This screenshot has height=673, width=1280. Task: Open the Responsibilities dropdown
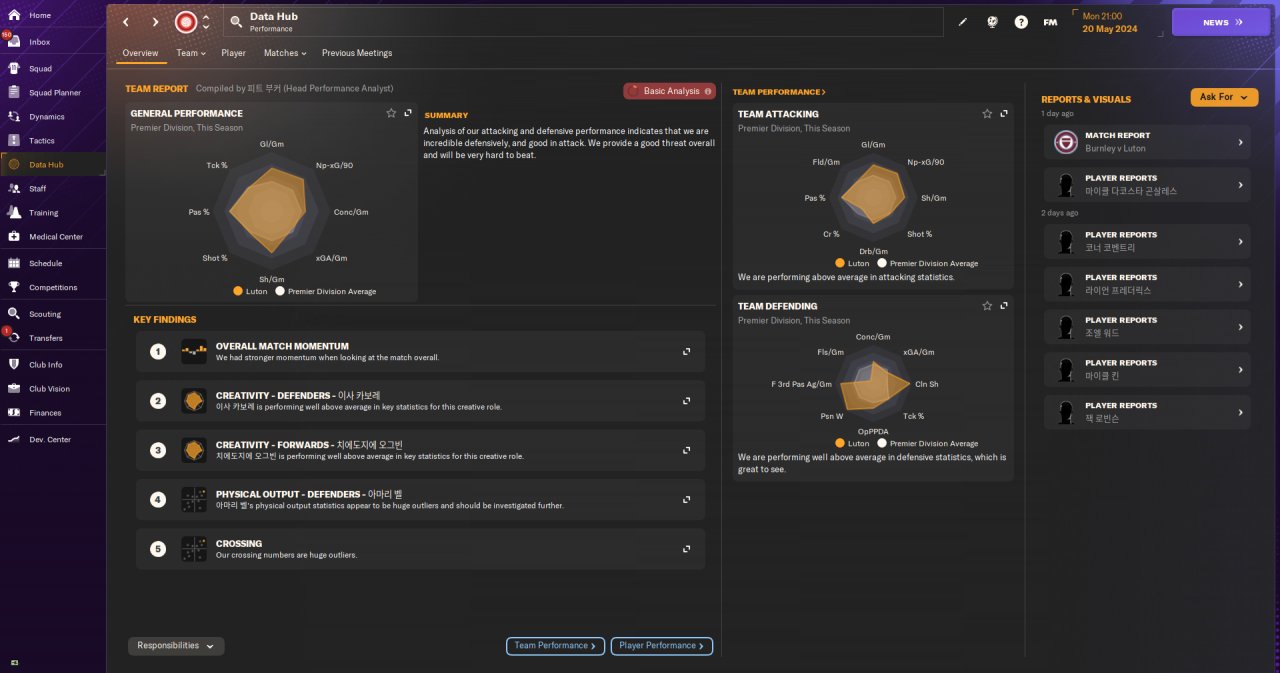click(x=176, y=646)
